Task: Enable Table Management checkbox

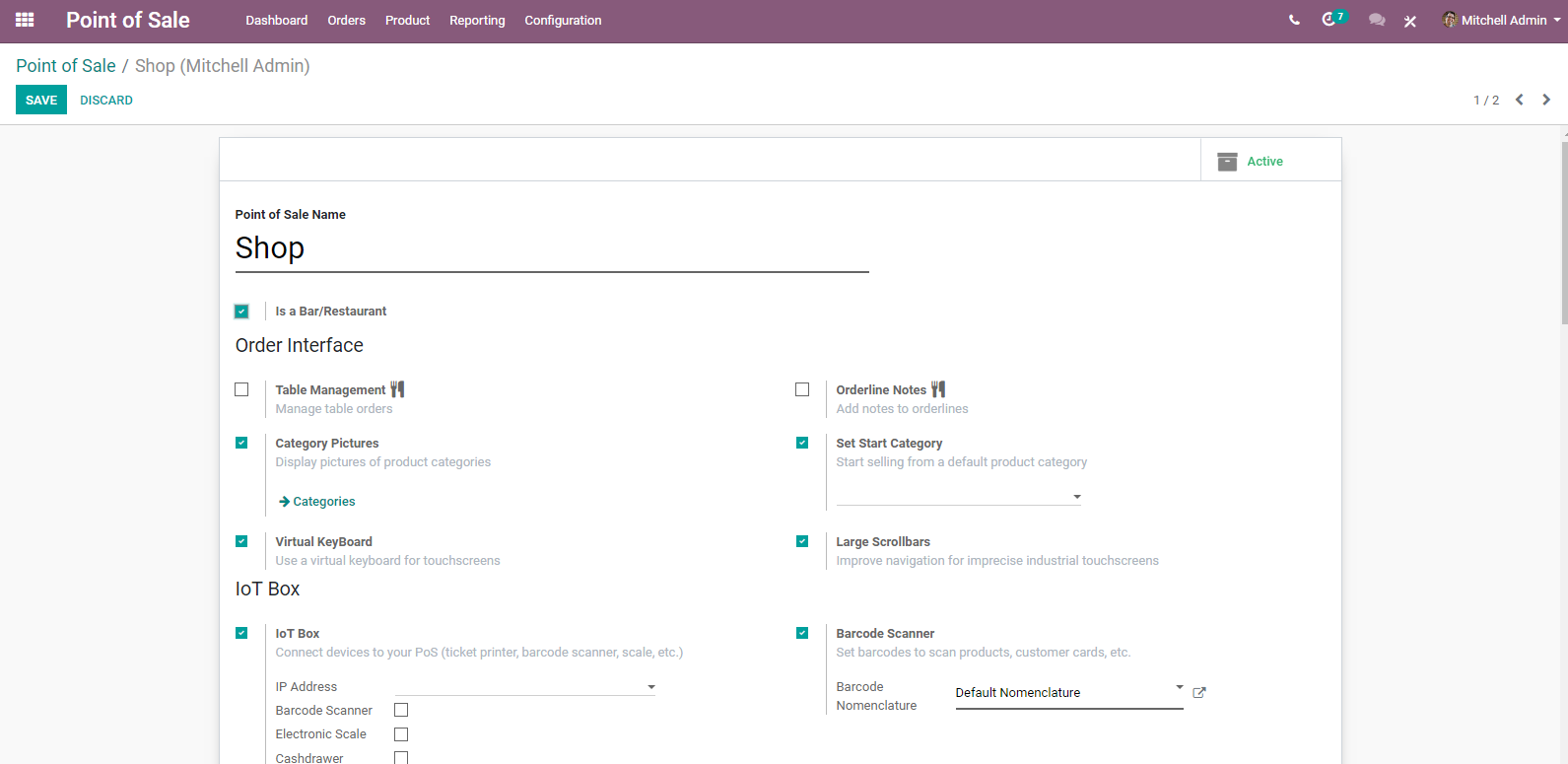Action: [241, 389]
